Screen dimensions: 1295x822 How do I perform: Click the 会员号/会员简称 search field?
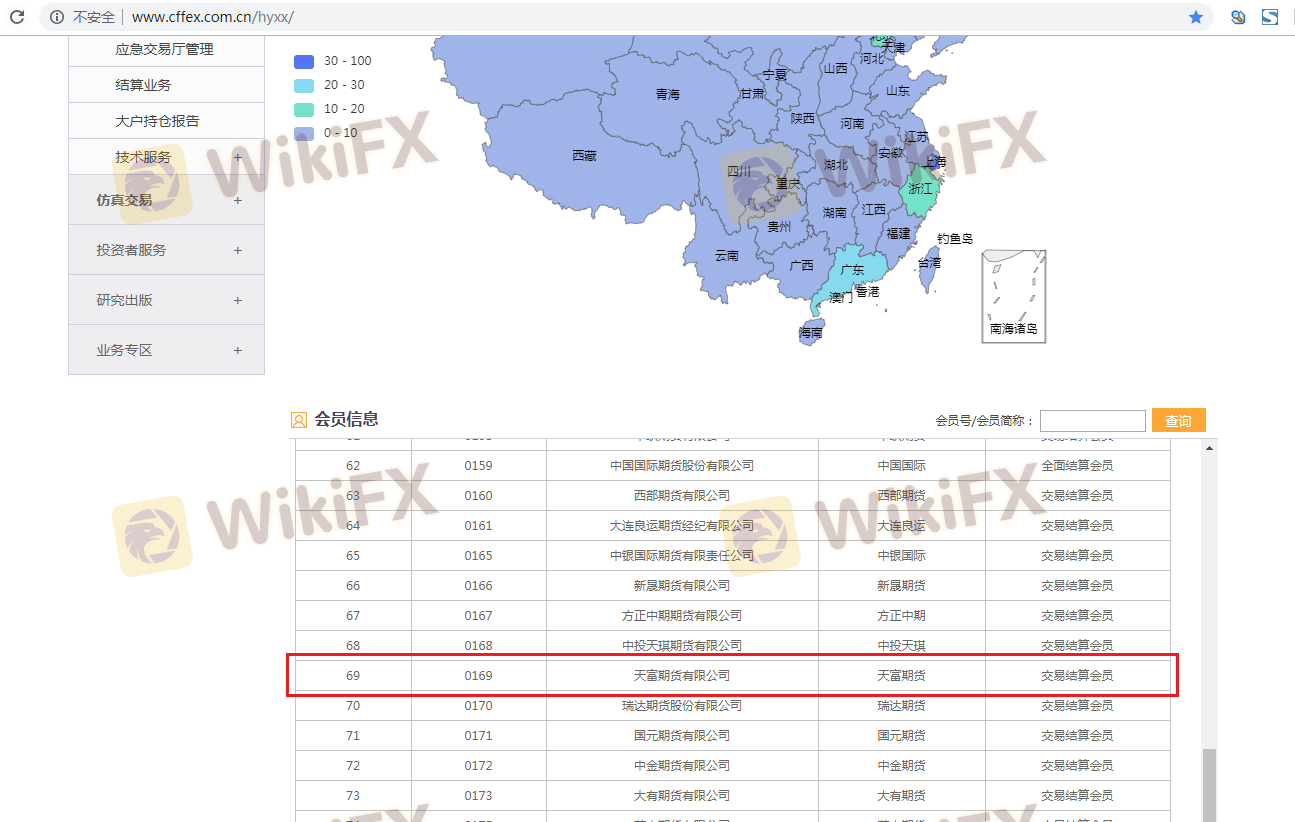(x=1092, y=421)
